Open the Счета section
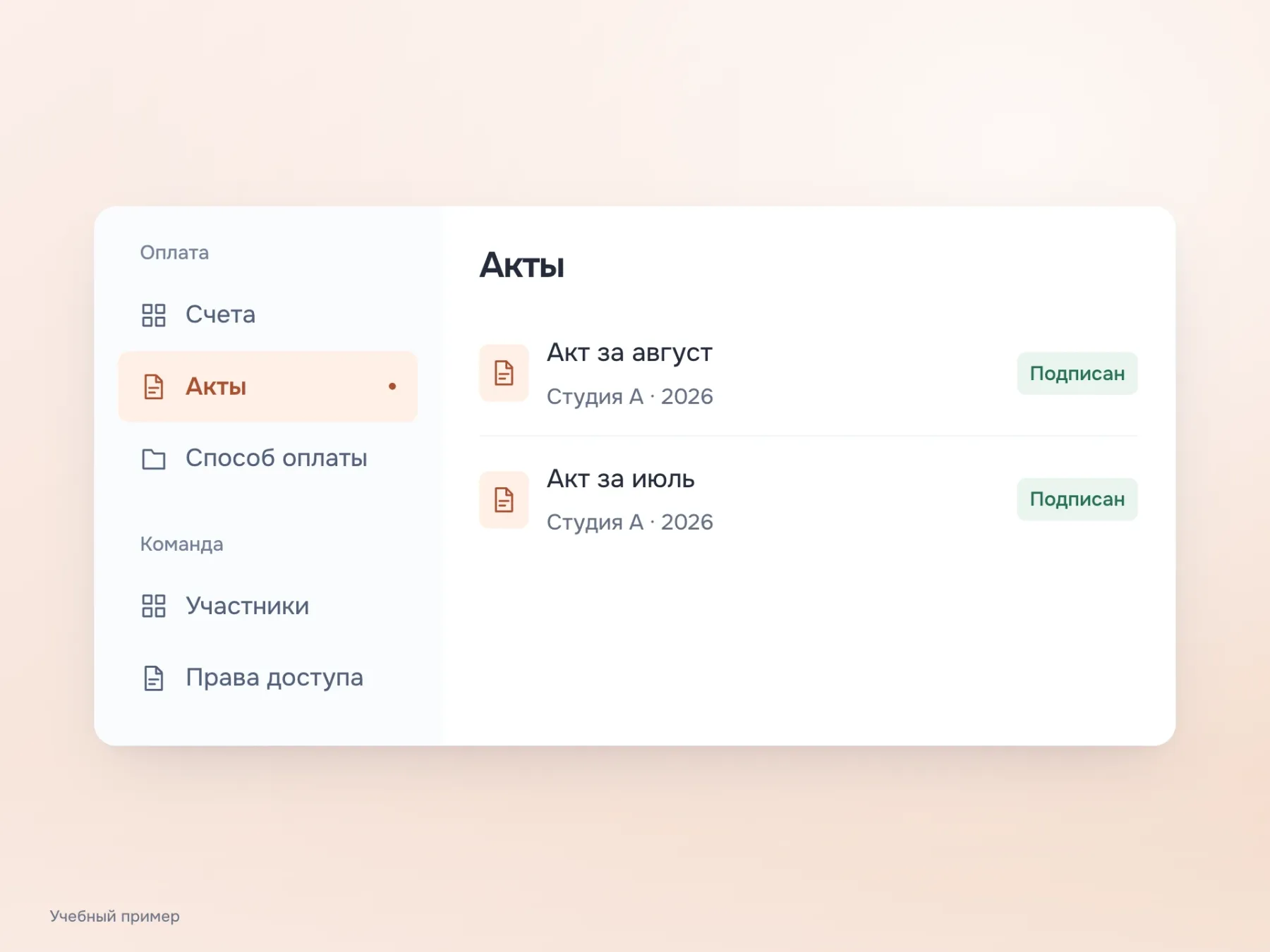Image resolution: width=1270 pixels, height=952 pixels. click(x=268, y=315)
